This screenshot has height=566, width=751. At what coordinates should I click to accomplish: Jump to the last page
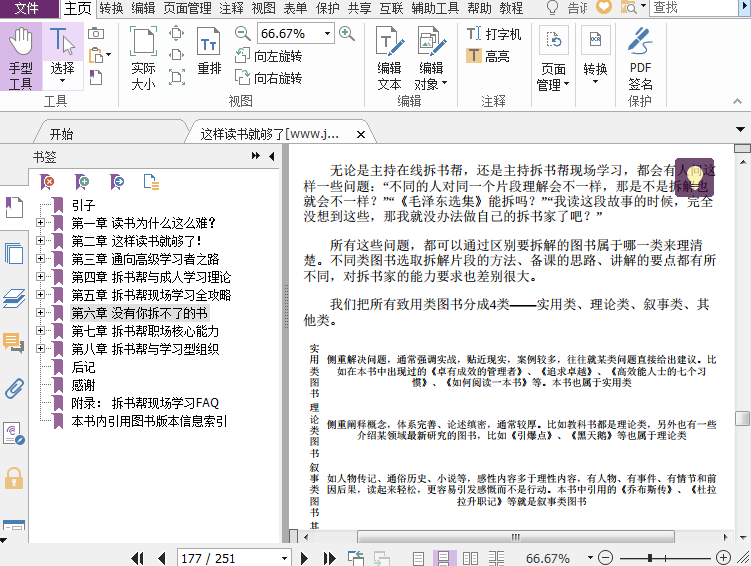point(329,558)
